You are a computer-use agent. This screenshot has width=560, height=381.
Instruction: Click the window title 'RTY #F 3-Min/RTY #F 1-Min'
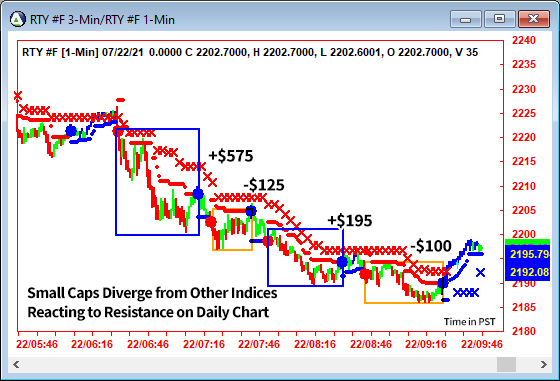102,20
